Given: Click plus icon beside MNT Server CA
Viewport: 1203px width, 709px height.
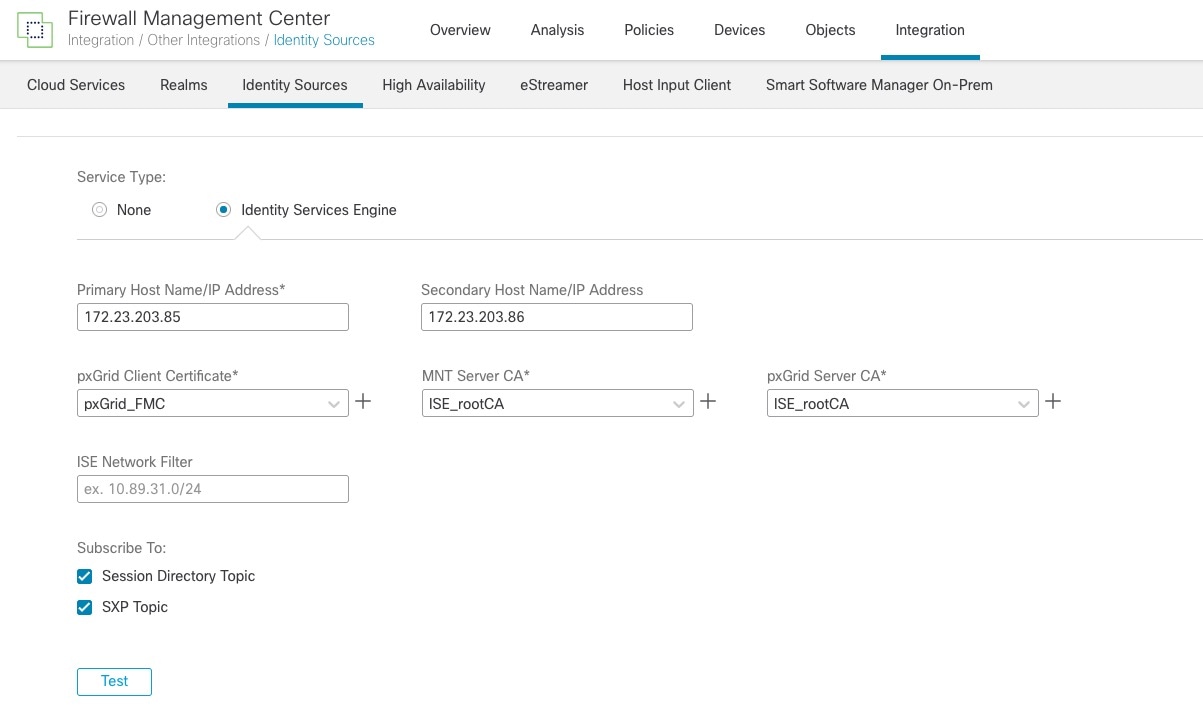Looking at the screenshot, I should point(708,402).
